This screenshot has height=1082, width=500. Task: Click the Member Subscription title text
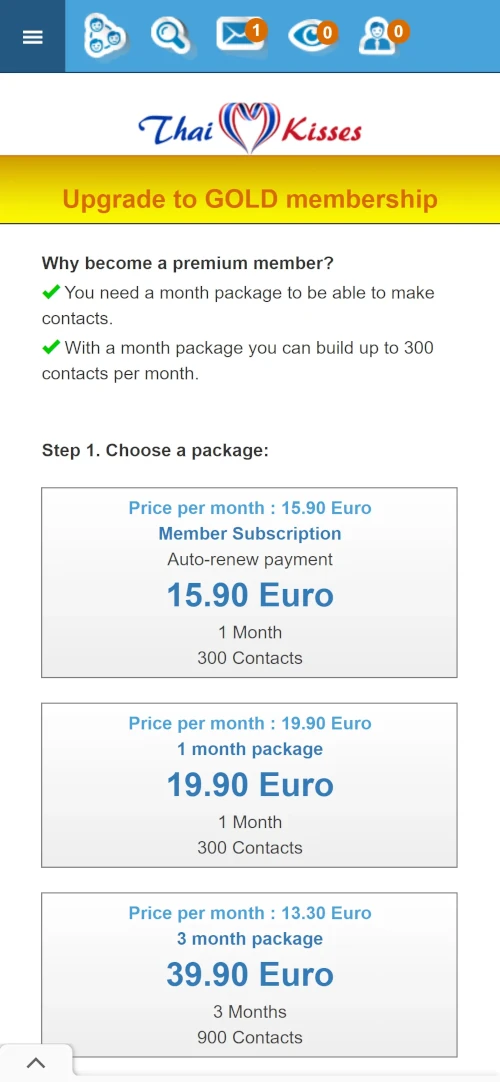(x=250, y=534)
